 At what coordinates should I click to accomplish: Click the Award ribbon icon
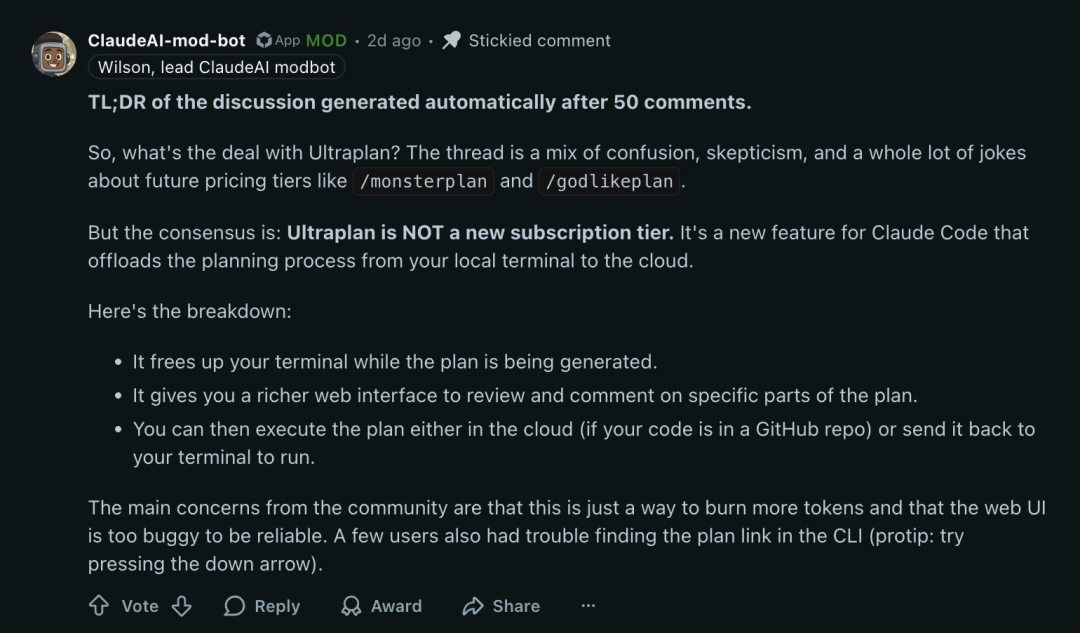point(351,606)
